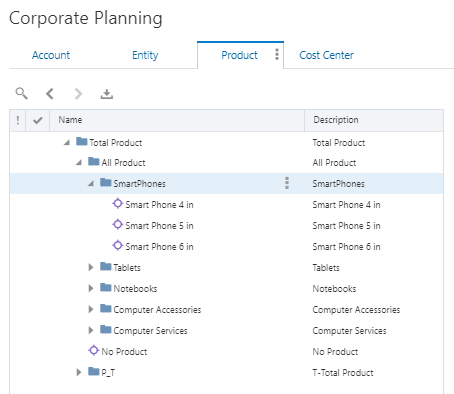Select the Tablets tree name
The width and height of the screenshot is (454, 394).
click(x=127, y=268)
